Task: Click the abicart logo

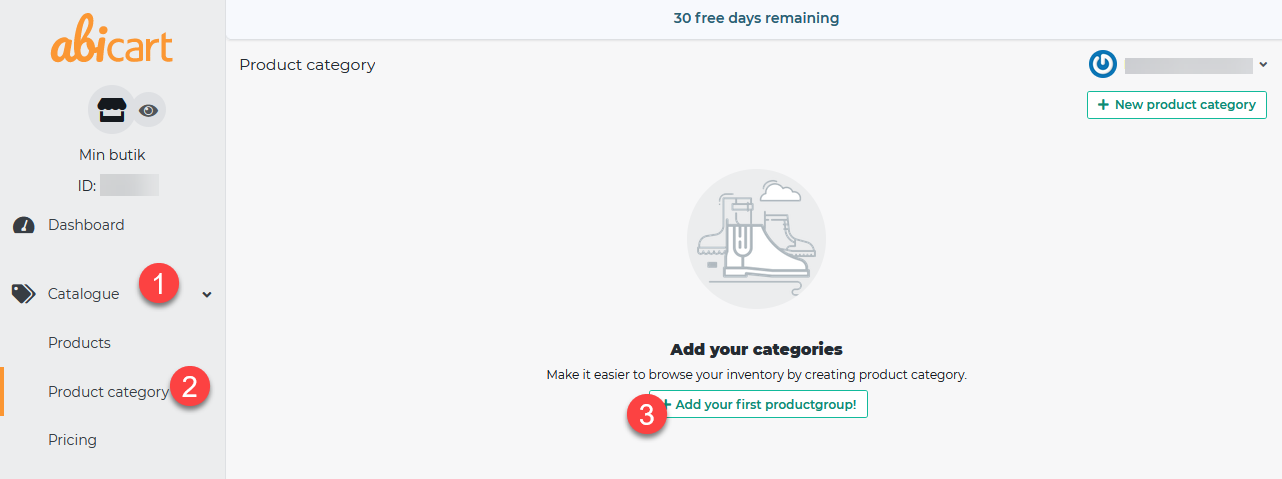Action: coord(112,43)
